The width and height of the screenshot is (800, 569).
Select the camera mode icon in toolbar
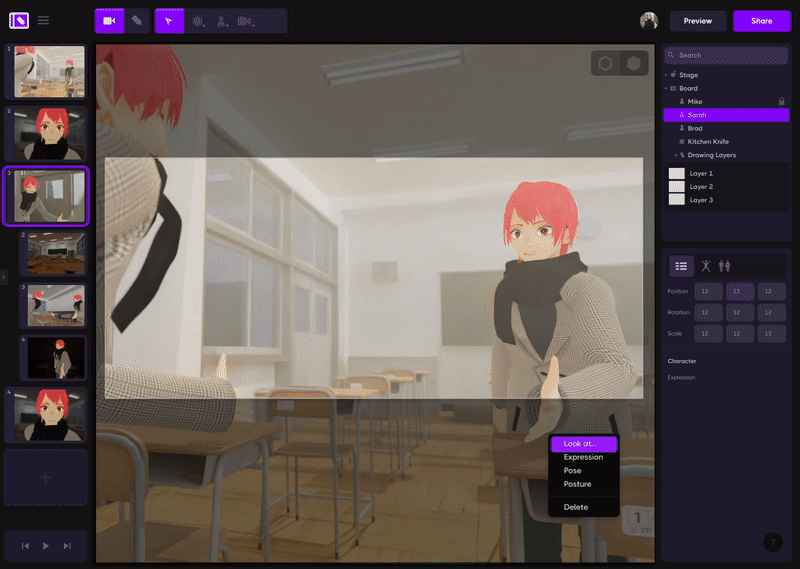[109, 21]
